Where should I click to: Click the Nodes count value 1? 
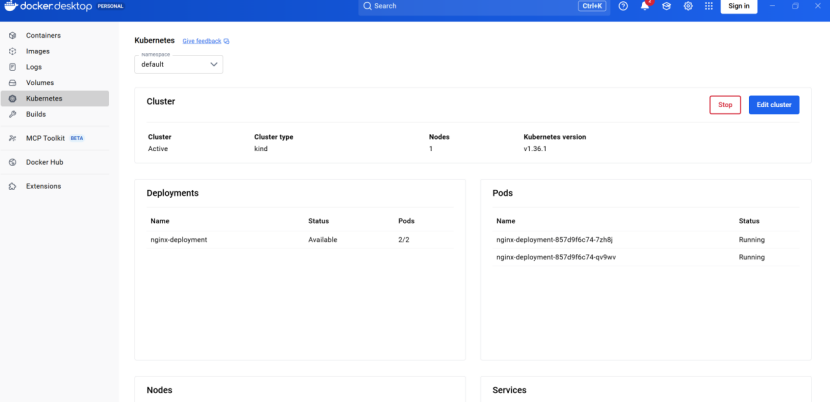[431, 149]
